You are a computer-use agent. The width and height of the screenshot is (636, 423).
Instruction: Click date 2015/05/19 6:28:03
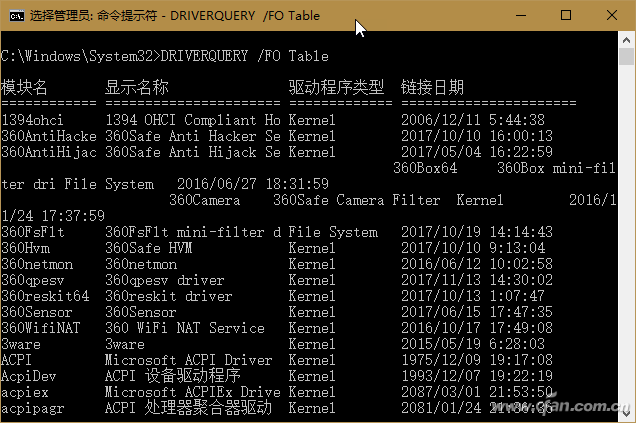tap(473, 344)
